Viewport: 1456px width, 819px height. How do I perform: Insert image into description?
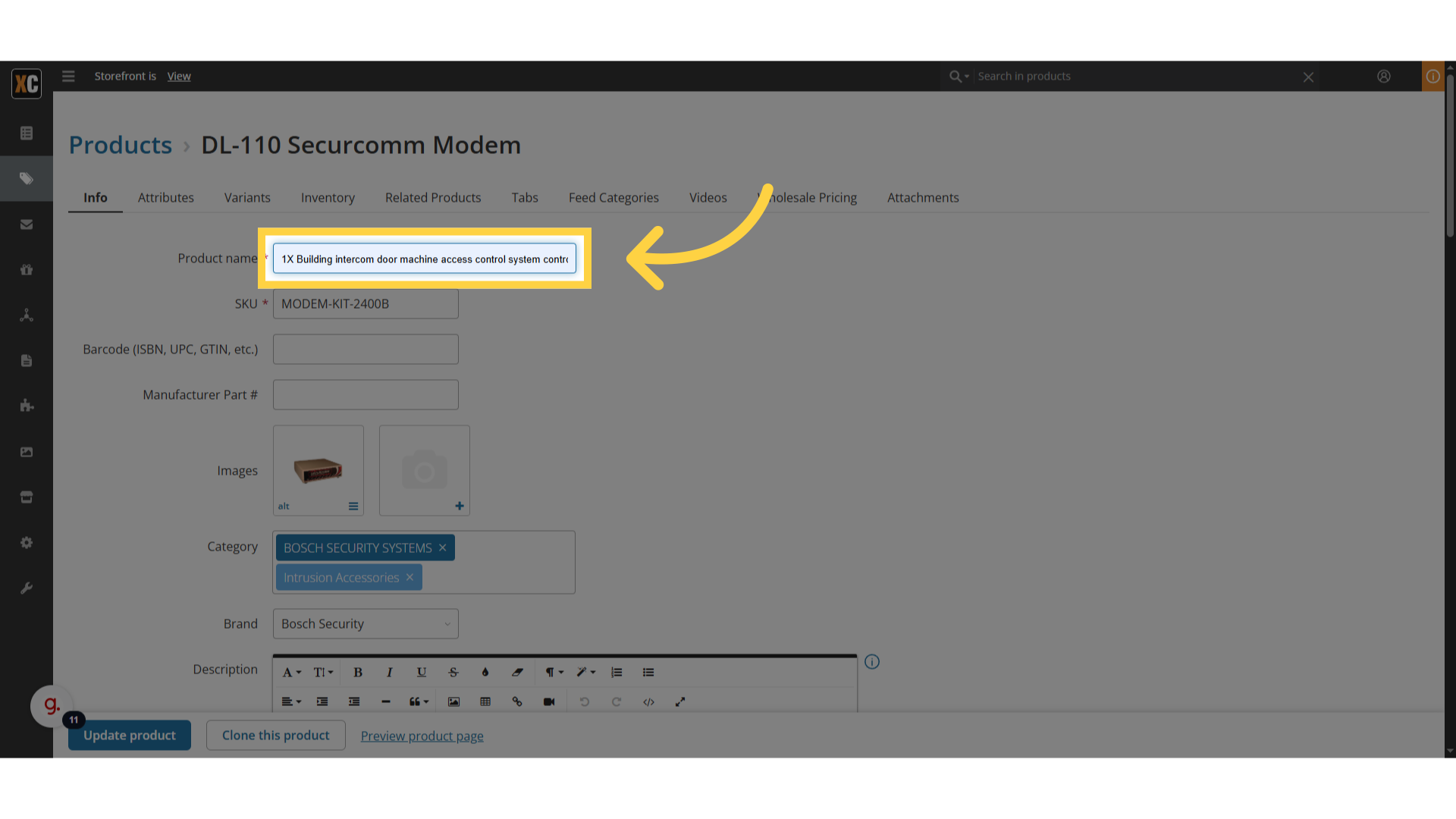click(453, 702)
